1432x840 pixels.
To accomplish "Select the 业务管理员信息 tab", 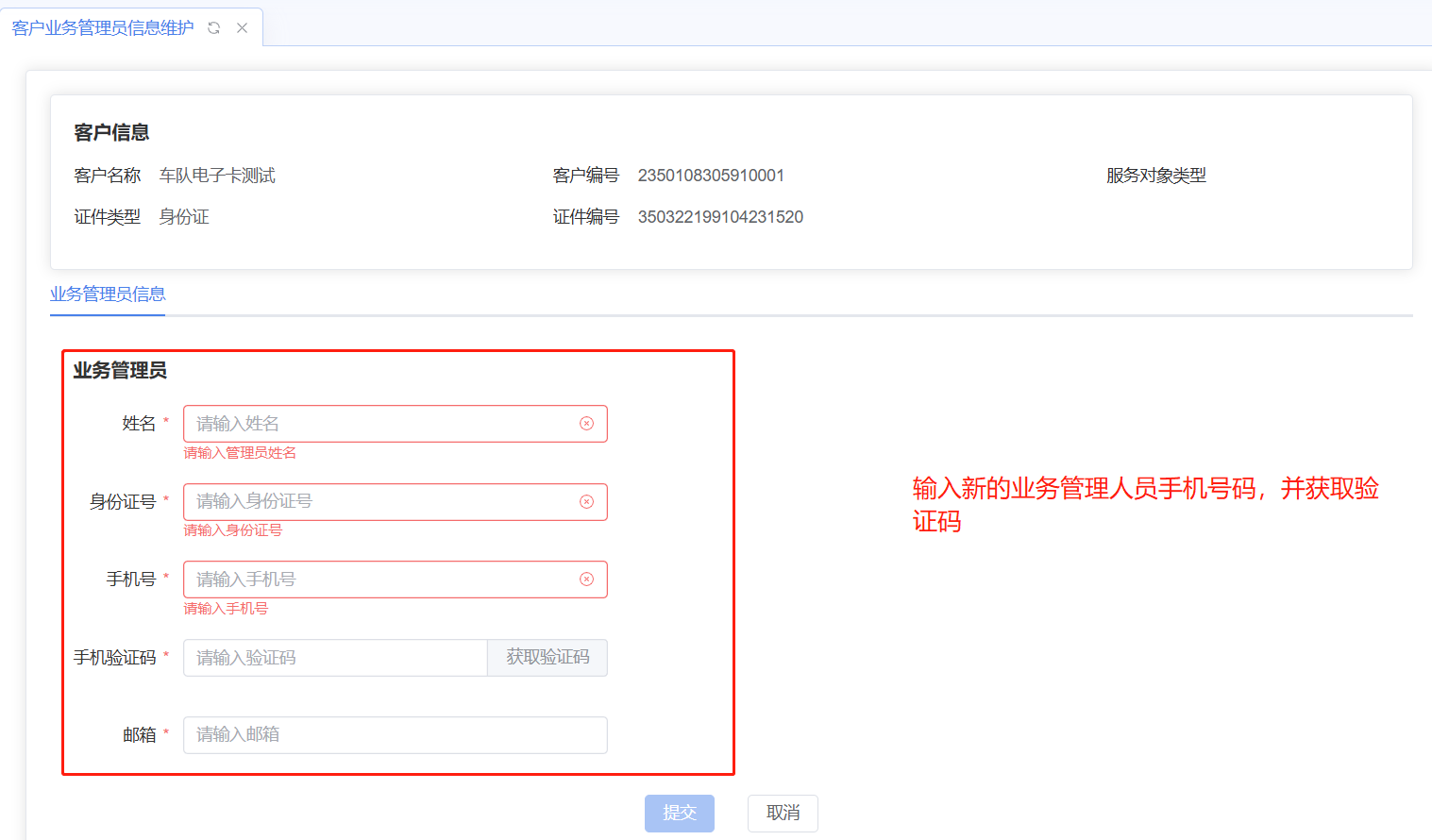I will point(108,294).
